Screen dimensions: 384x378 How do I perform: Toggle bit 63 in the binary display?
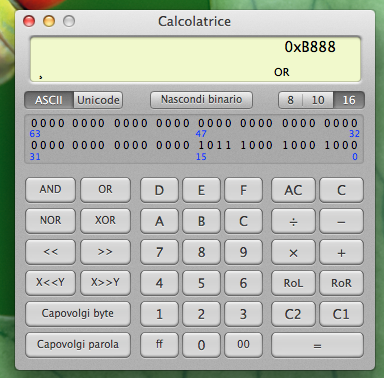[x=34, y=123]
